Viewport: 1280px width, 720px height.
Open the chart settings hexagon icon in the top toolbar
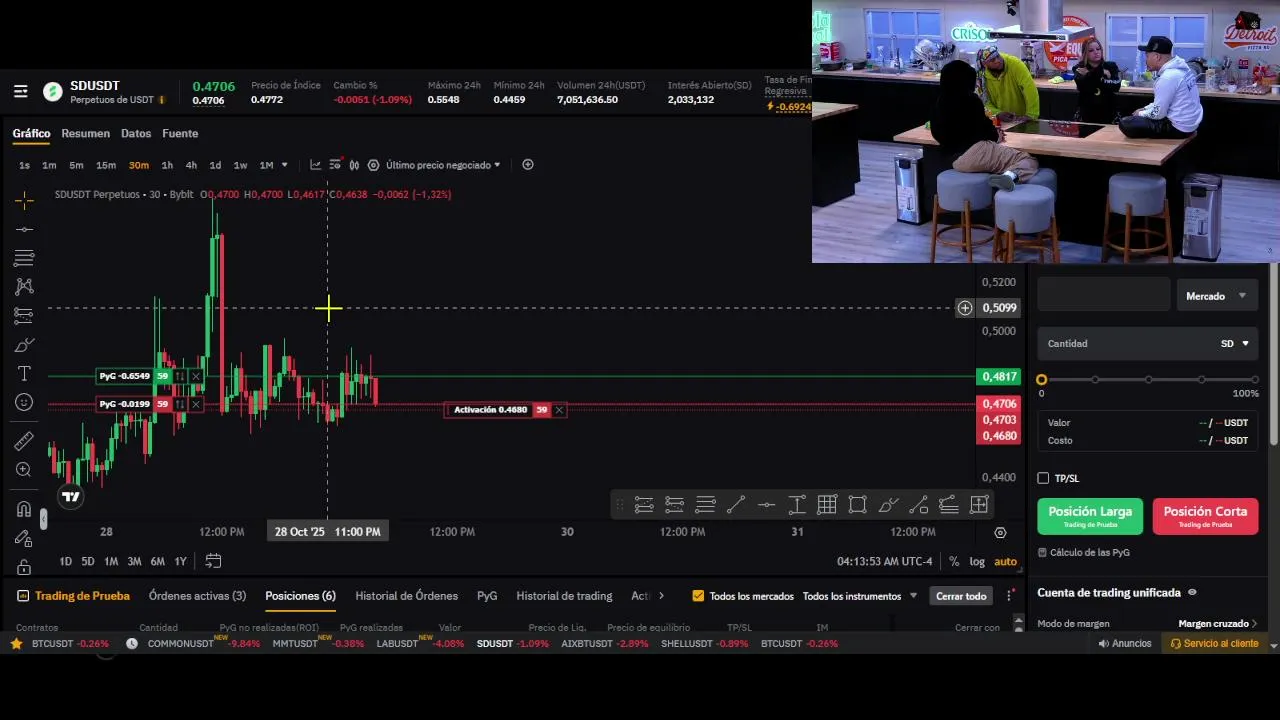(373, 165)
